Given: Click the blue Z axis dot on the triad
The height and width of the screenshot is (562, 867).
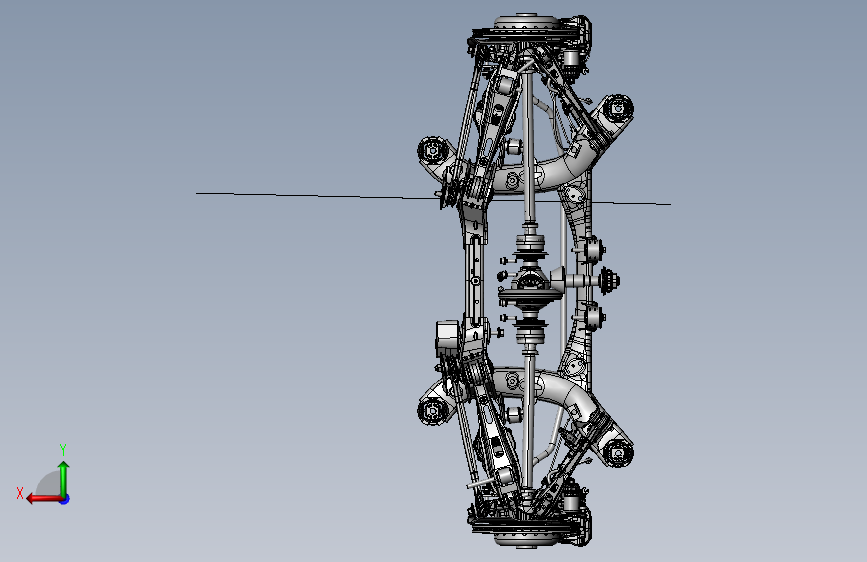Looking at the screenshot, I should click(x=65, y=499).
